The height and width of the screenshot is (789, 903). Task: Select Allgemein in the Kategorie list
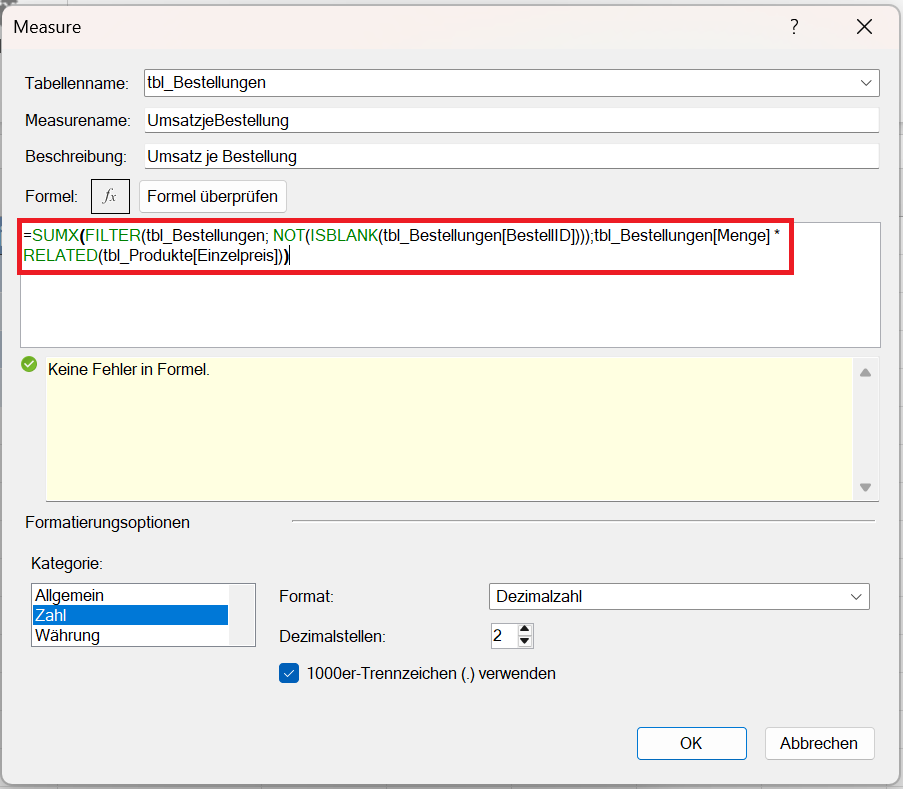pyautogui.click(x=70, y=595)
